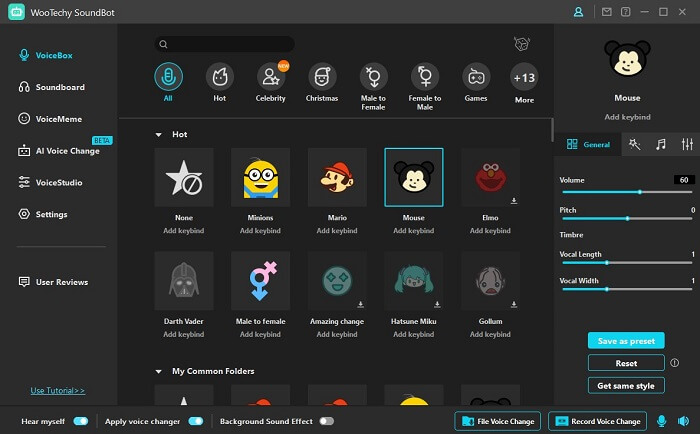Choose the Amazing change voice

[337, 281]
